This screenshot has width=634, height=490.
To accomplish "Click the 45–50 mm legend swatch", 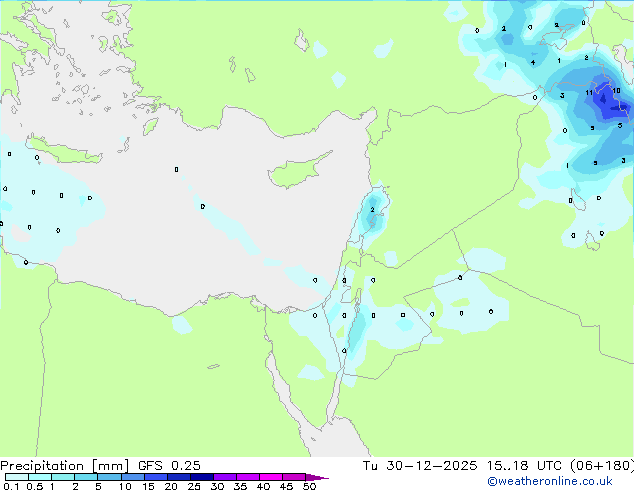I will click(x=293, y=477).
